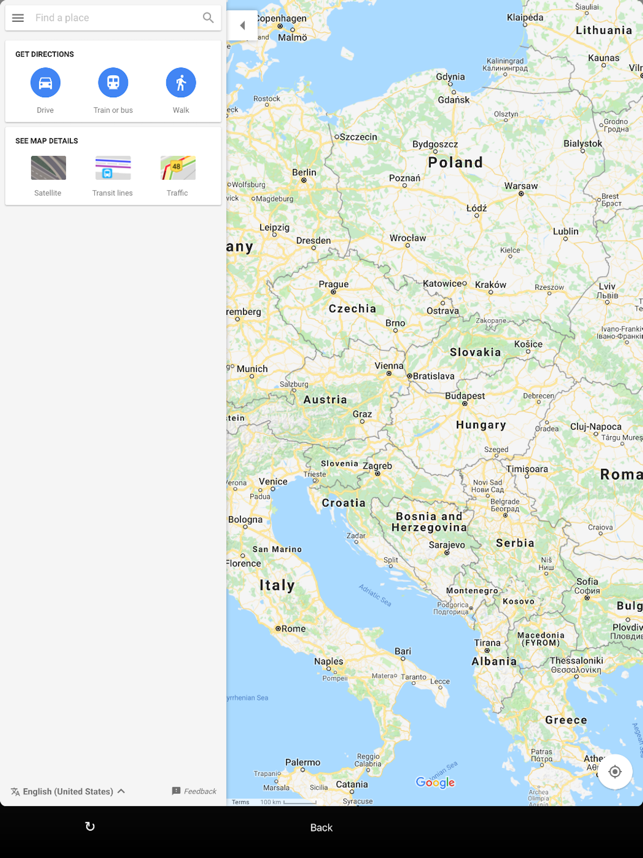Send Feedback link
The image size is (643, 858).
194,791
